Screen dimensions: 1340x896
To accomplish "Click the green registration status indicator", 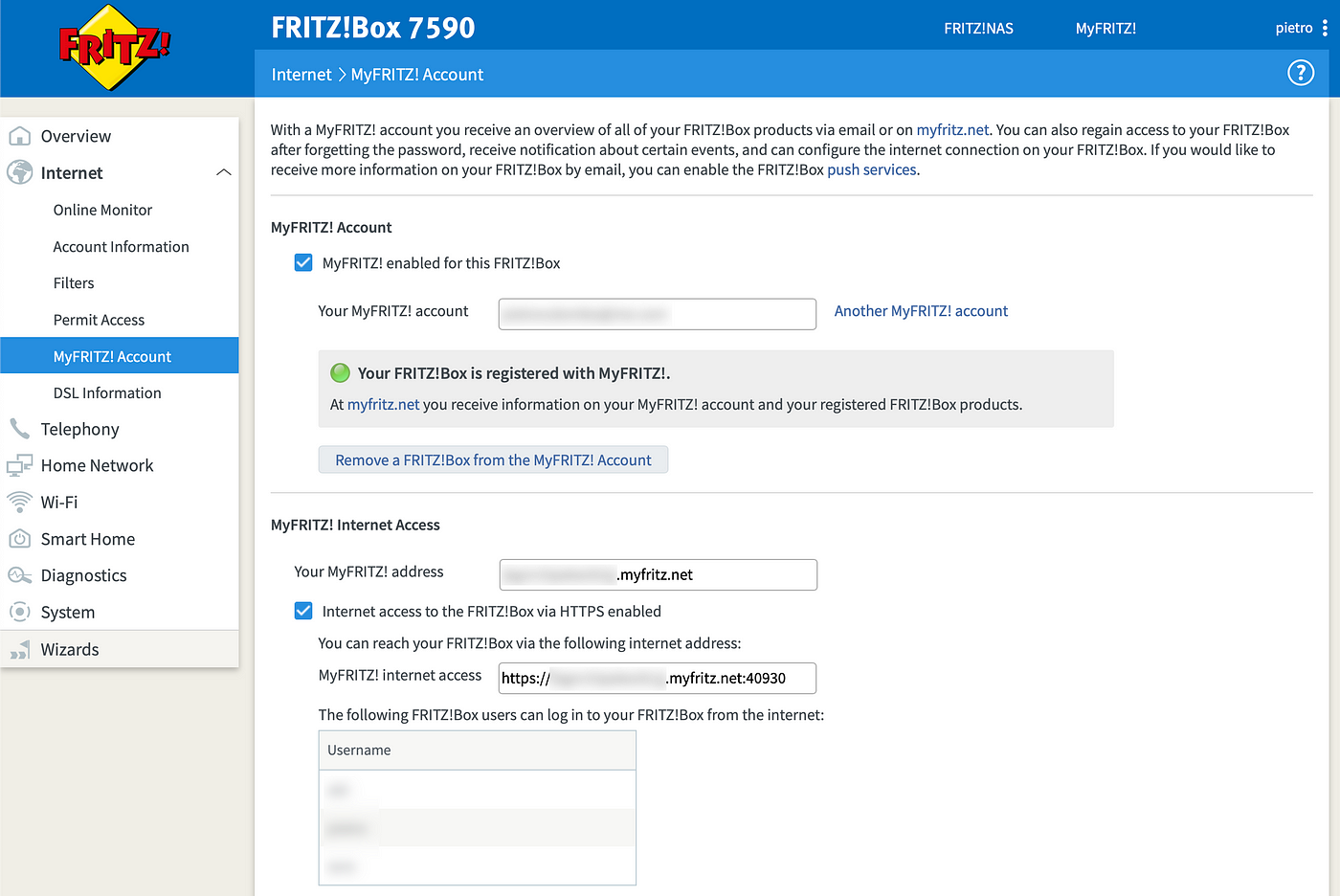I will (x=340, y=373).
